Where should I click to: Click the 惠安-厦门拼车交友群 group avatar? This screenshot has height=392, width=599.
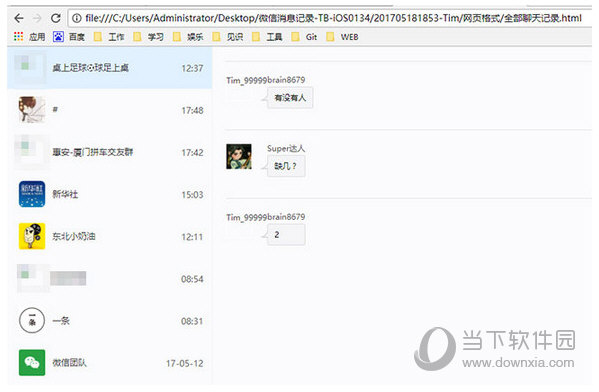pos(31,152)
